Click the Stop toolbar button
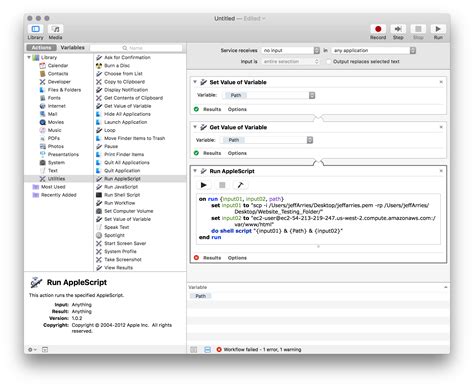Screen dimensions: 474x388 tap(418, 29)
